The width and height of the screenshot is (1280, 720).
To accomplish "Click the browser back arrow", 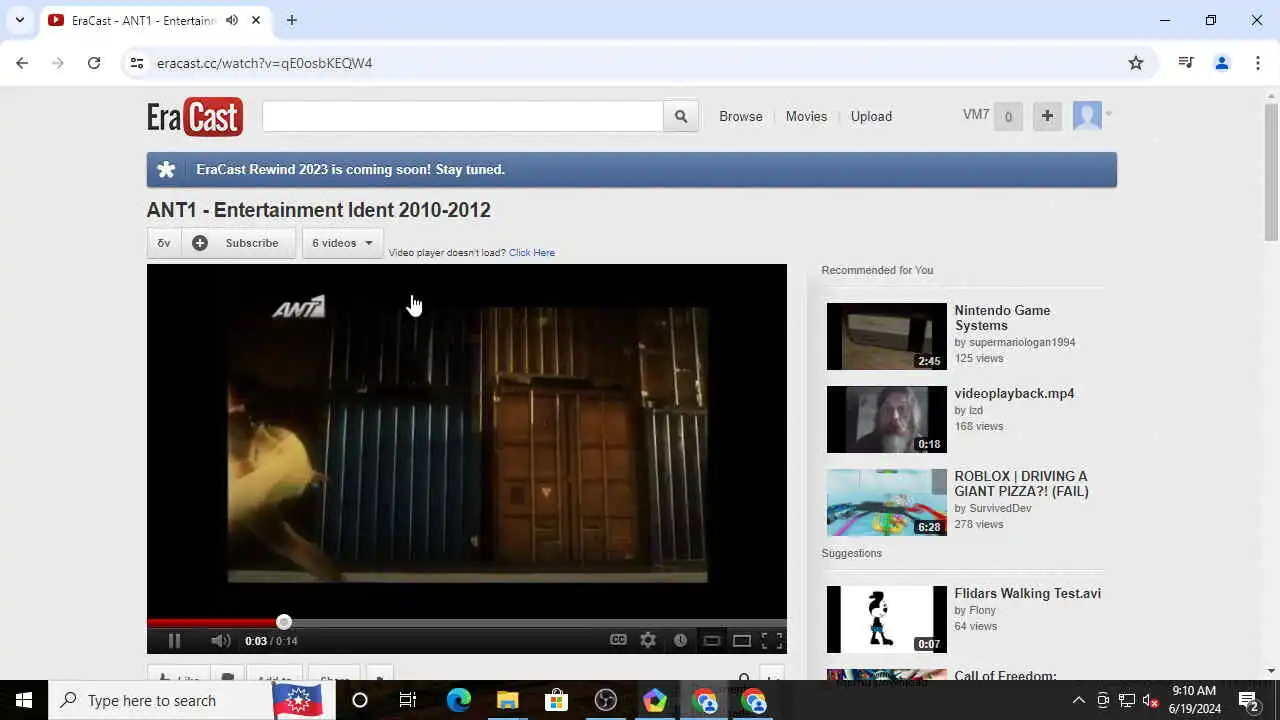I will coord(22,63).
